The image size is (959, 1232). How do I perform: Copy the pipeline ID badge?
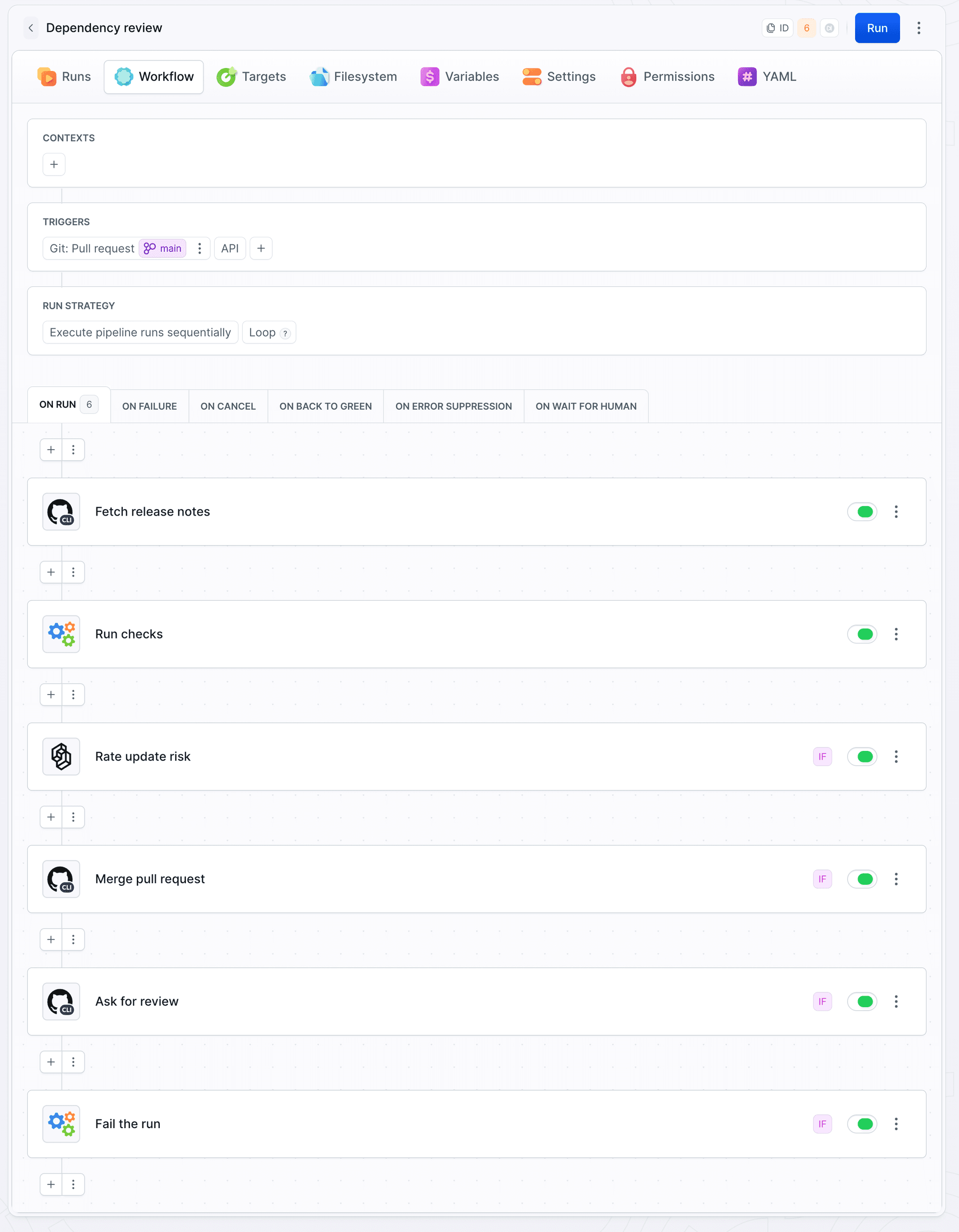[x=777, y=28]
